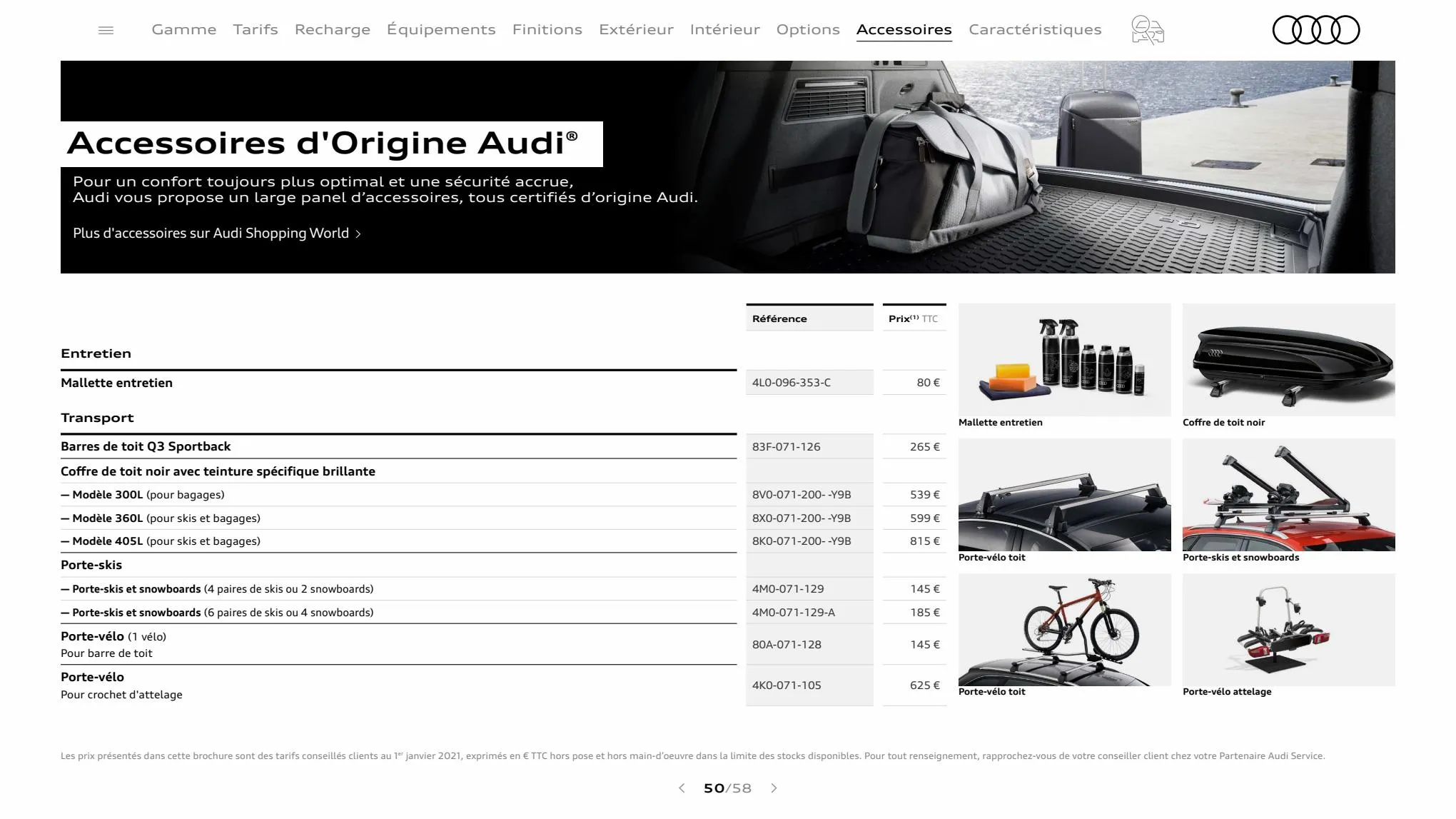Click the 185 € price
Image resolution: width=1456 pixels, height=819 pixels.
coord(924,613)
